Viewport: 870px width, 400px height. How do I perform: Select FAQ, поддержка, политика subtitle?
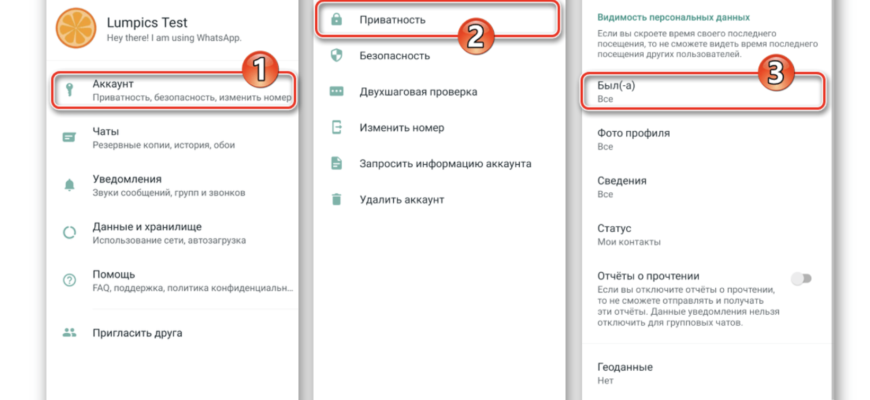pos(193,288)
